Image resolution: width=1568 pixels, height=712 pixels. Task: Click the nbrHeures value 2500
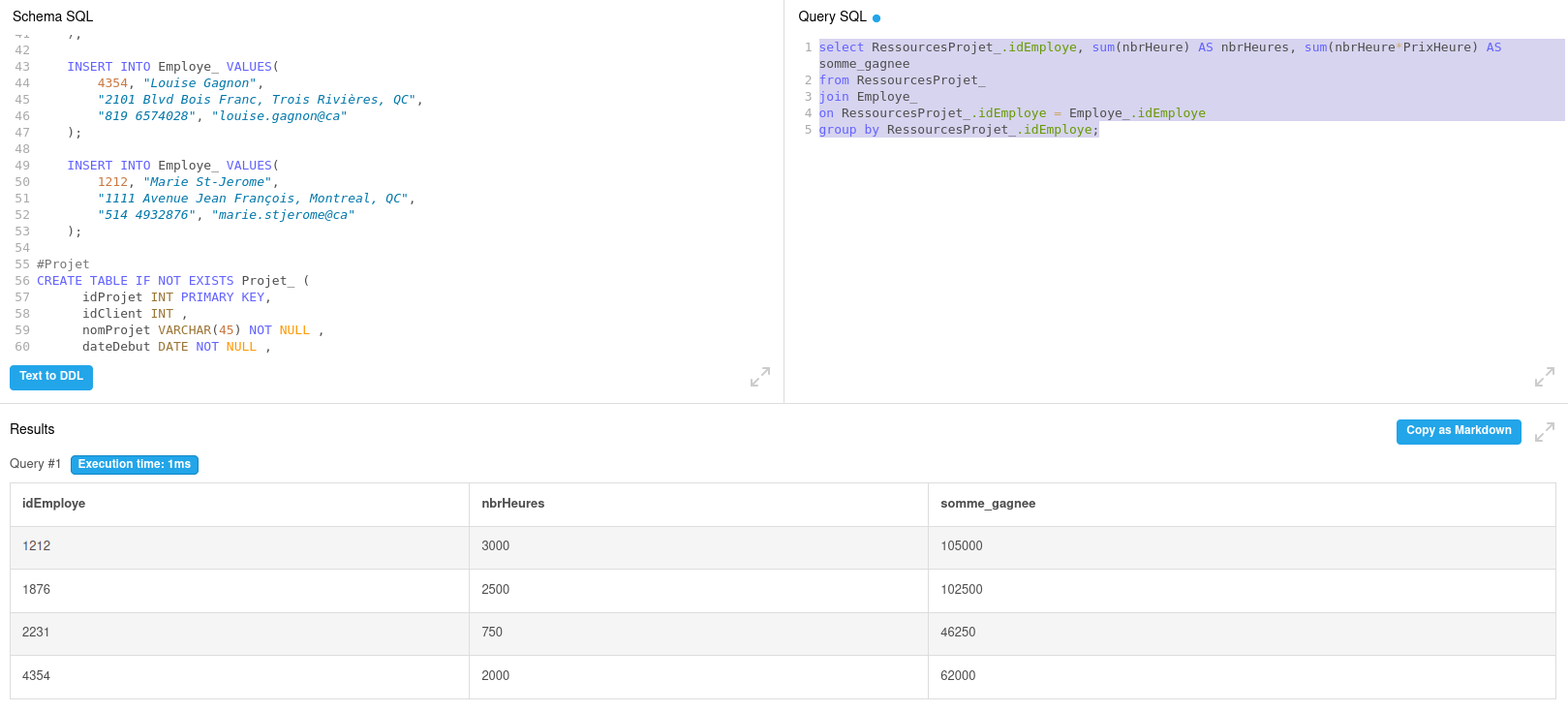(495, 590)
